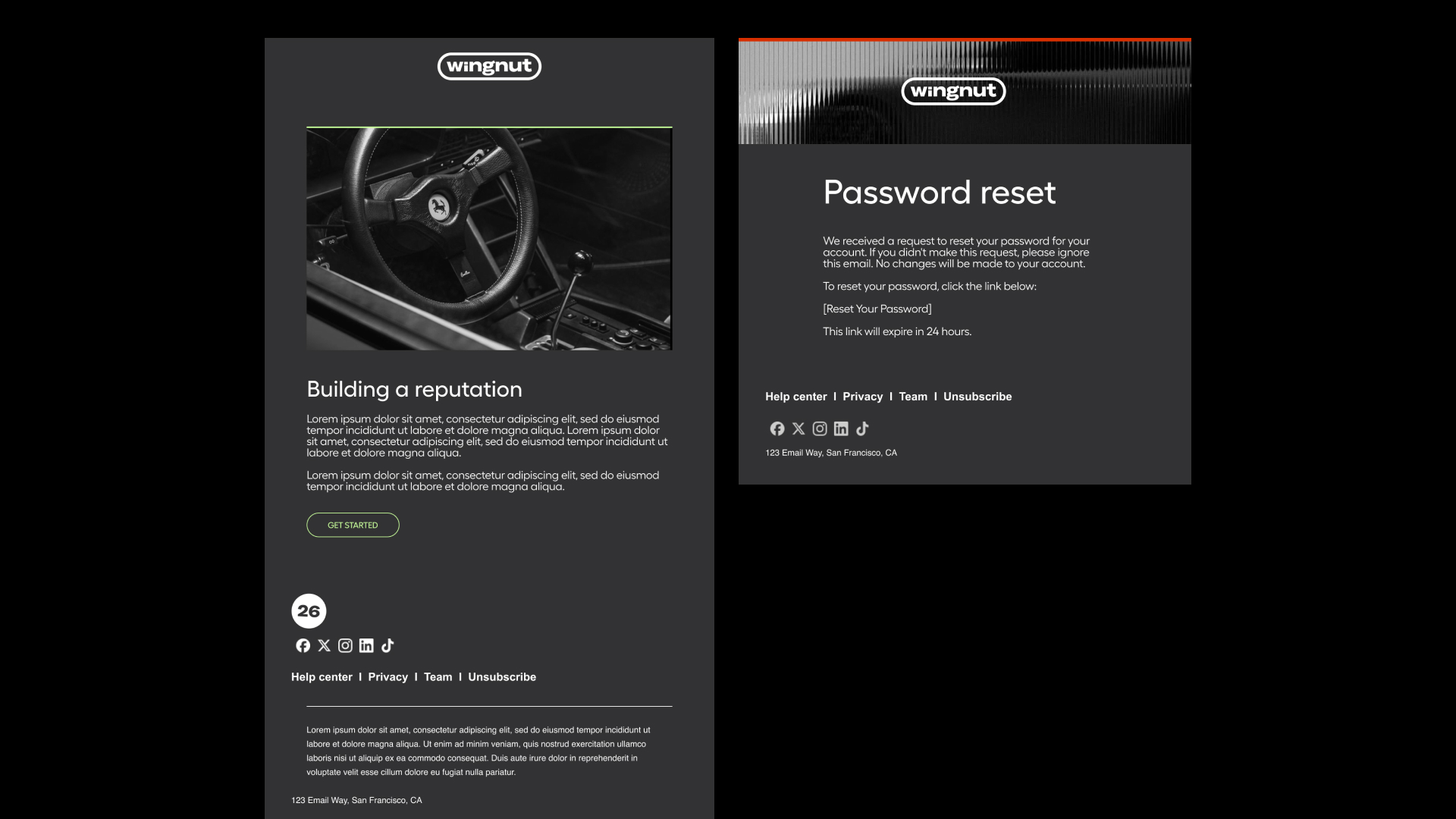Click Facebook icon in password reset email
1456x819 pixels.
777,428
